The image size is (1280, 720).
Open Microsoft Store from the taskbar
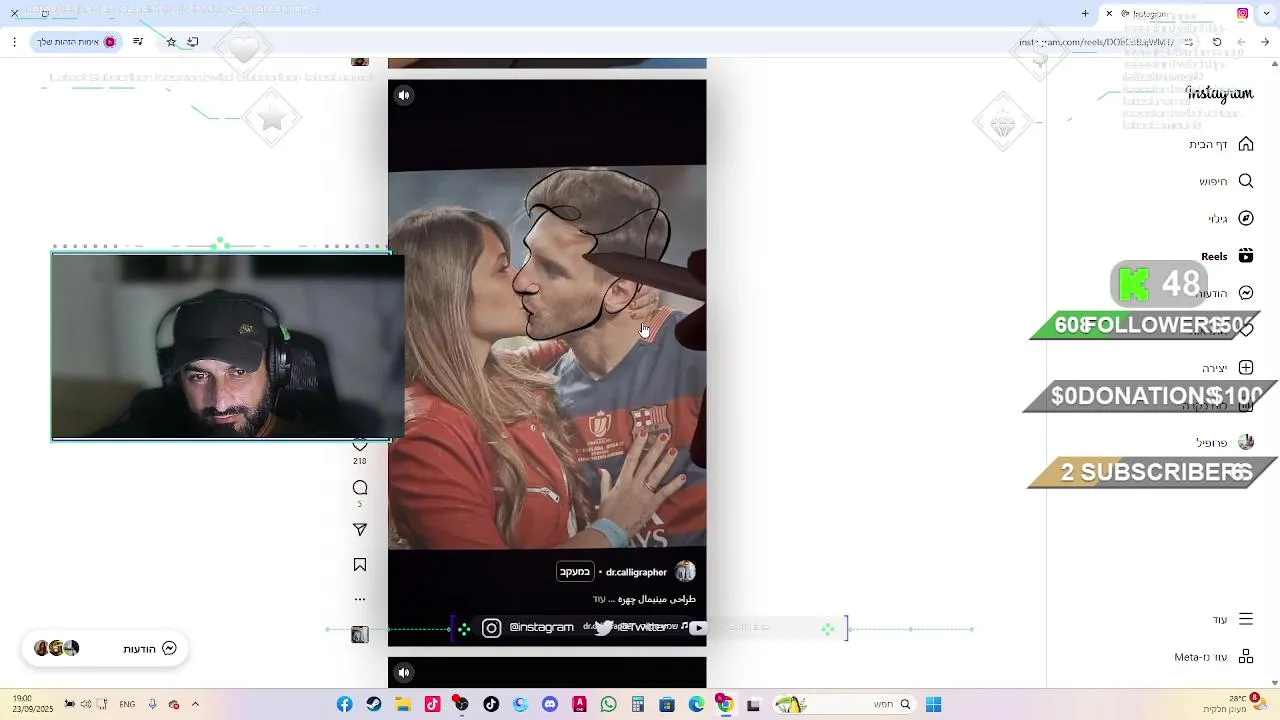[x=667, y=705]
